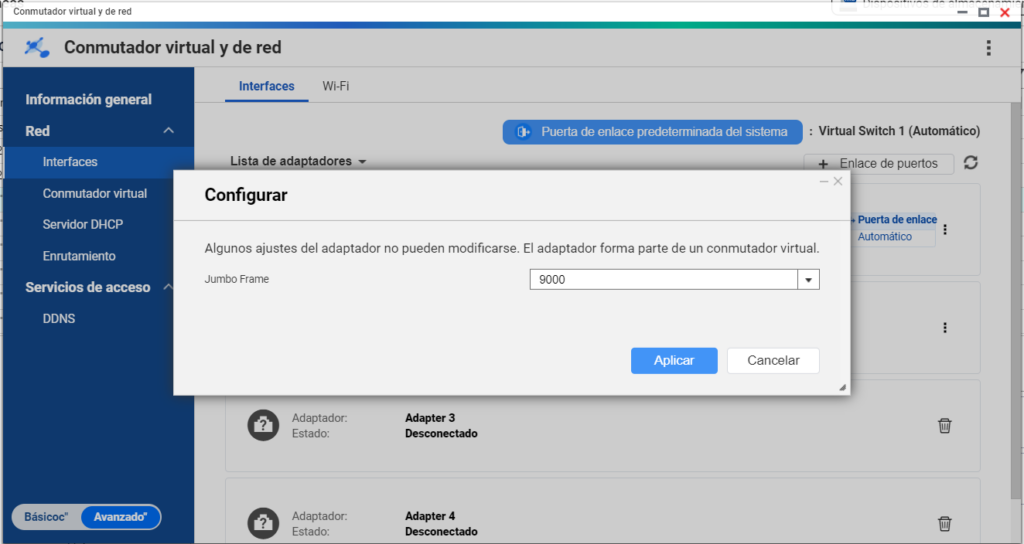Click the network switch app logo icon
This screenshot has width=1024, height=544.
click(x=37, y=48)
